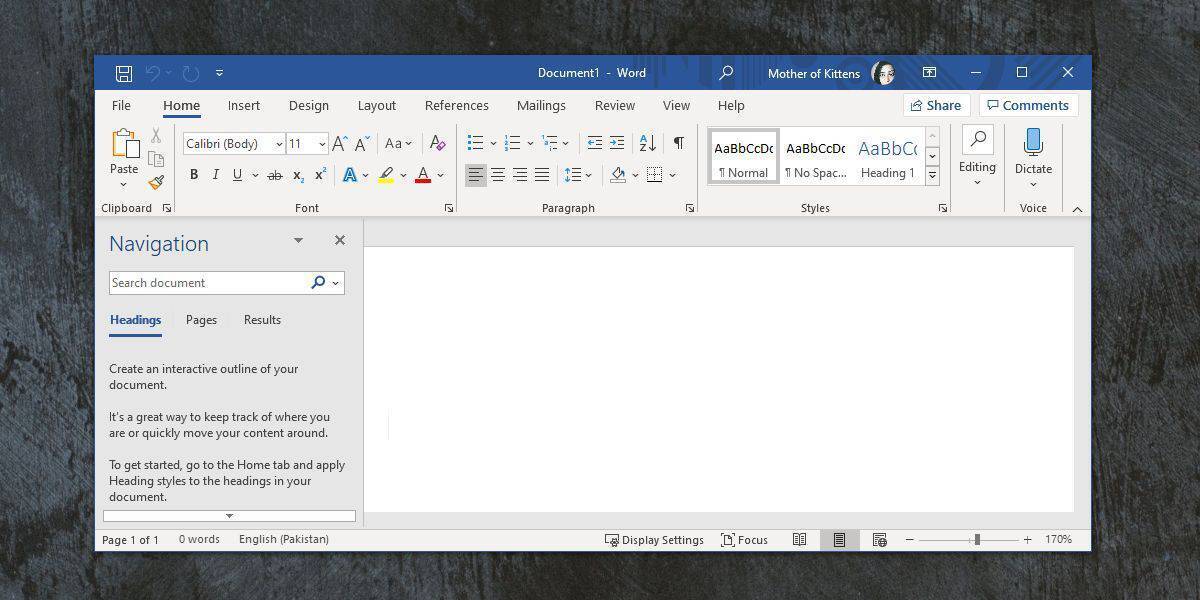Screen dimensions: 1200x600
Task: Toggle bold formatting
Action: [x=193, y=175]
